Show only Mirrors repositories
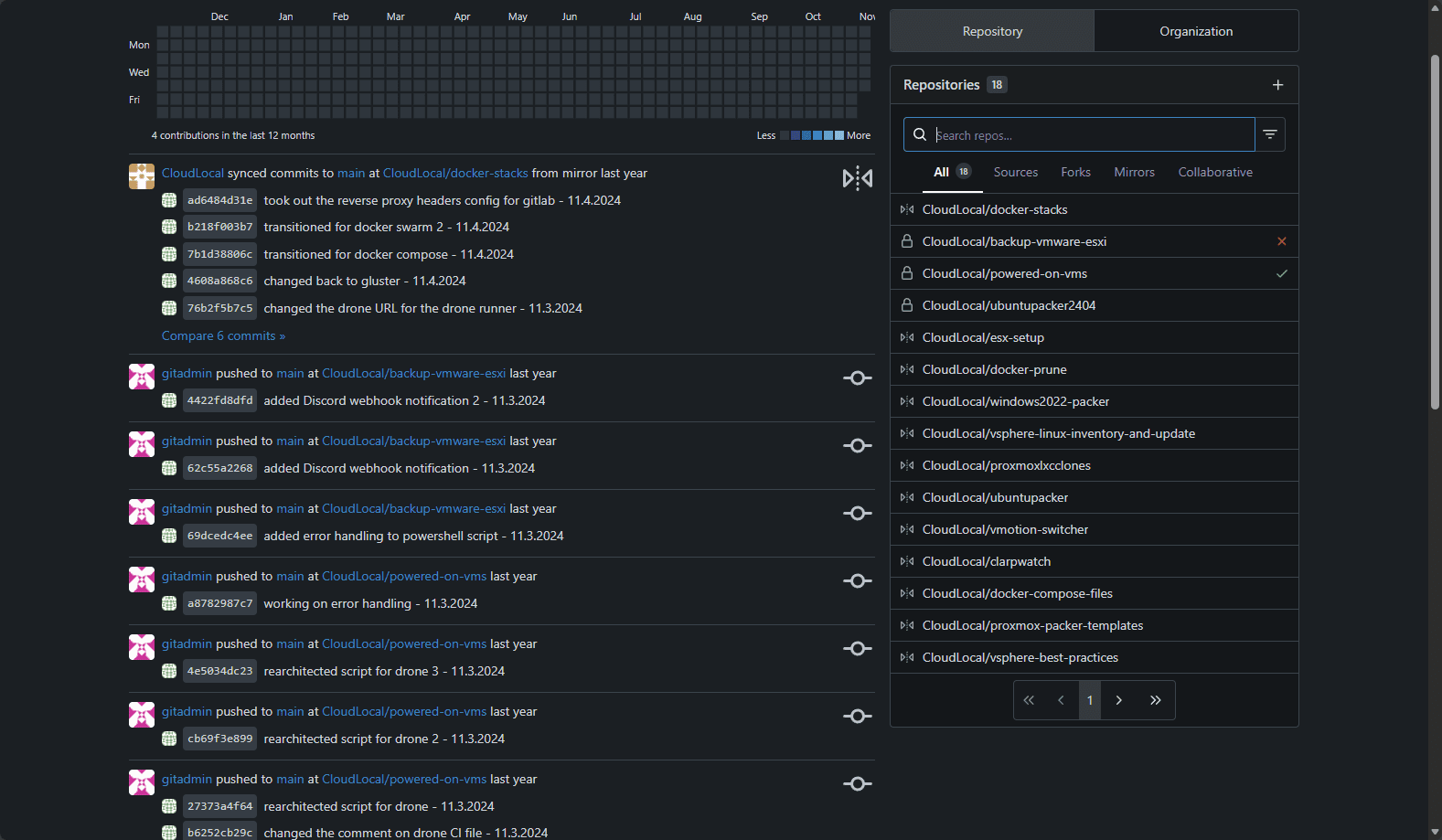The height and width of the screenshot is (840, 1442). point(1134,172)
